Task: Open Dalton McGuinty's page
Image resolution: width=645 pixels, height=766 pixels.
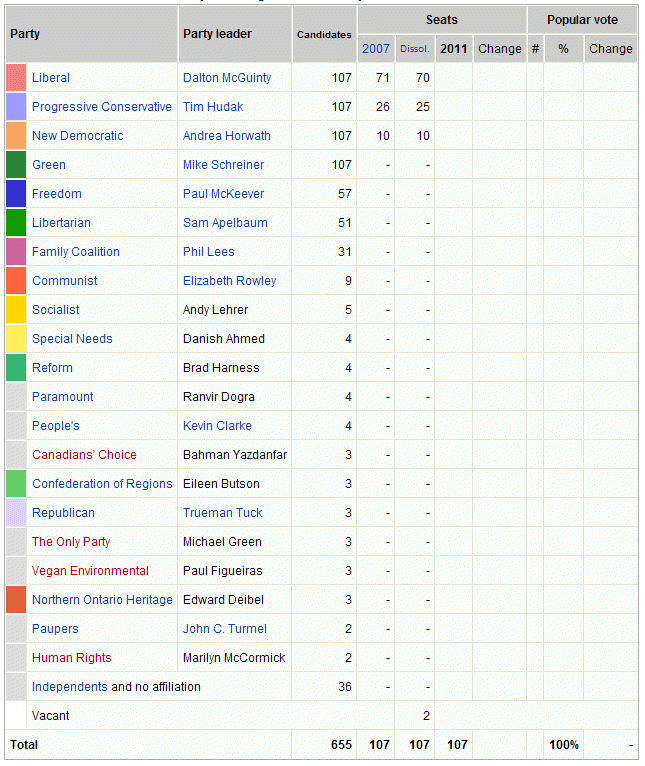Action: point(227,78)
